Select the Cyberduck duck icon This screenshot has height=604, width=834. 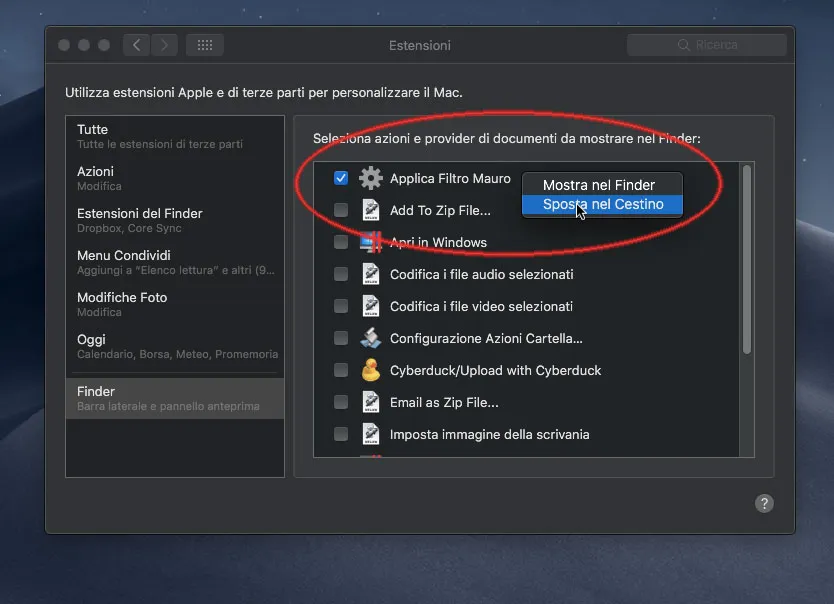[371, 370]
